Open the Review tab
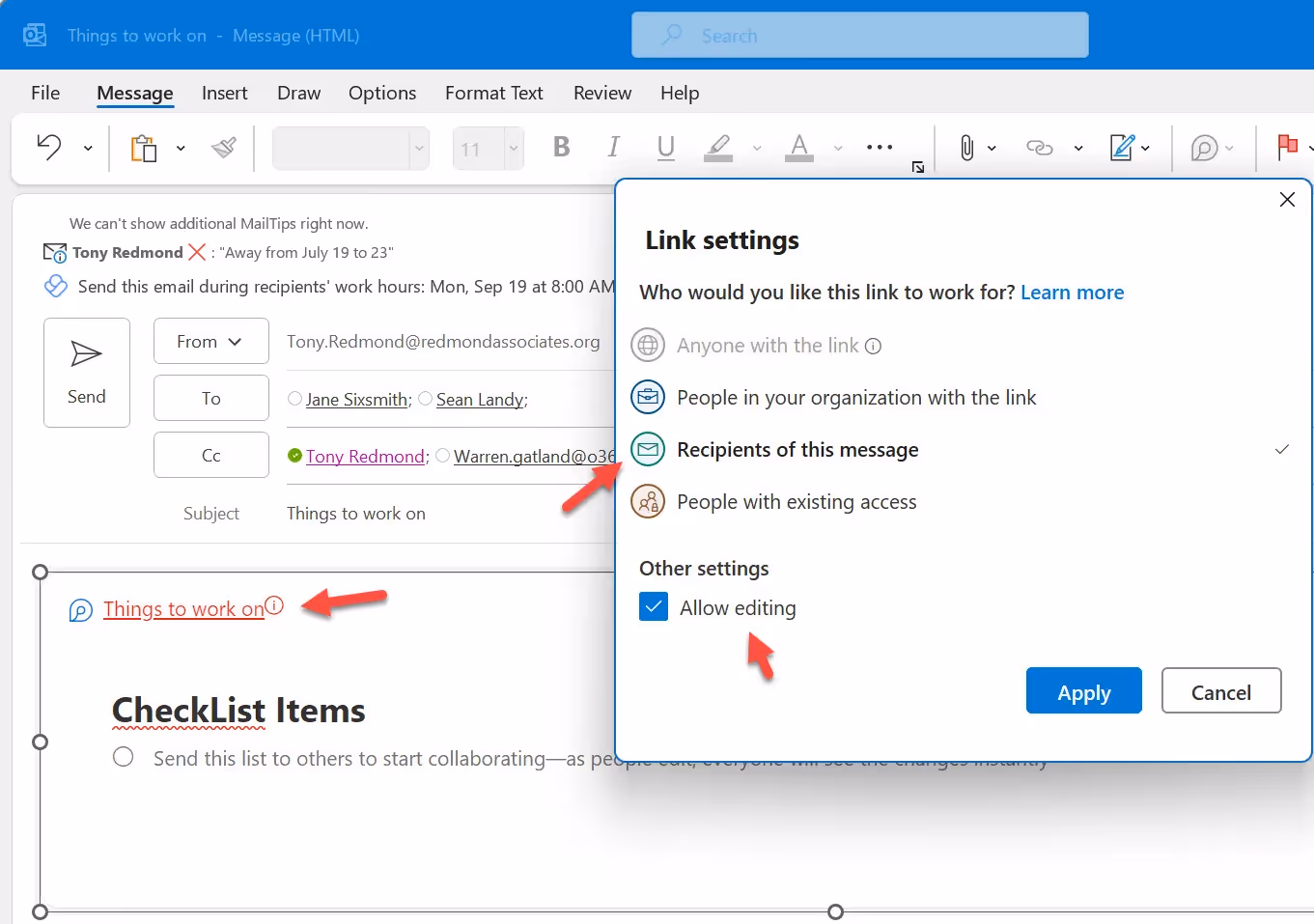 (x=602, y=93)
